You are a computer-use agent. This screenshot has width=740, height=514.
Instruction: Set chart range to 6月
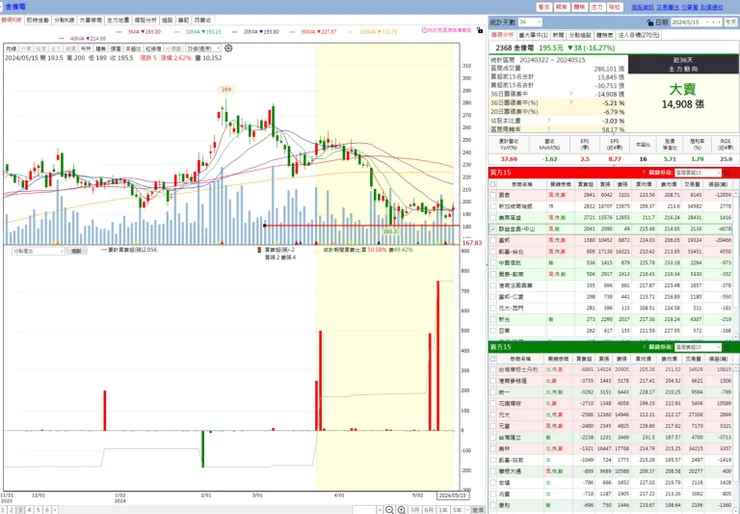(429, 510)
